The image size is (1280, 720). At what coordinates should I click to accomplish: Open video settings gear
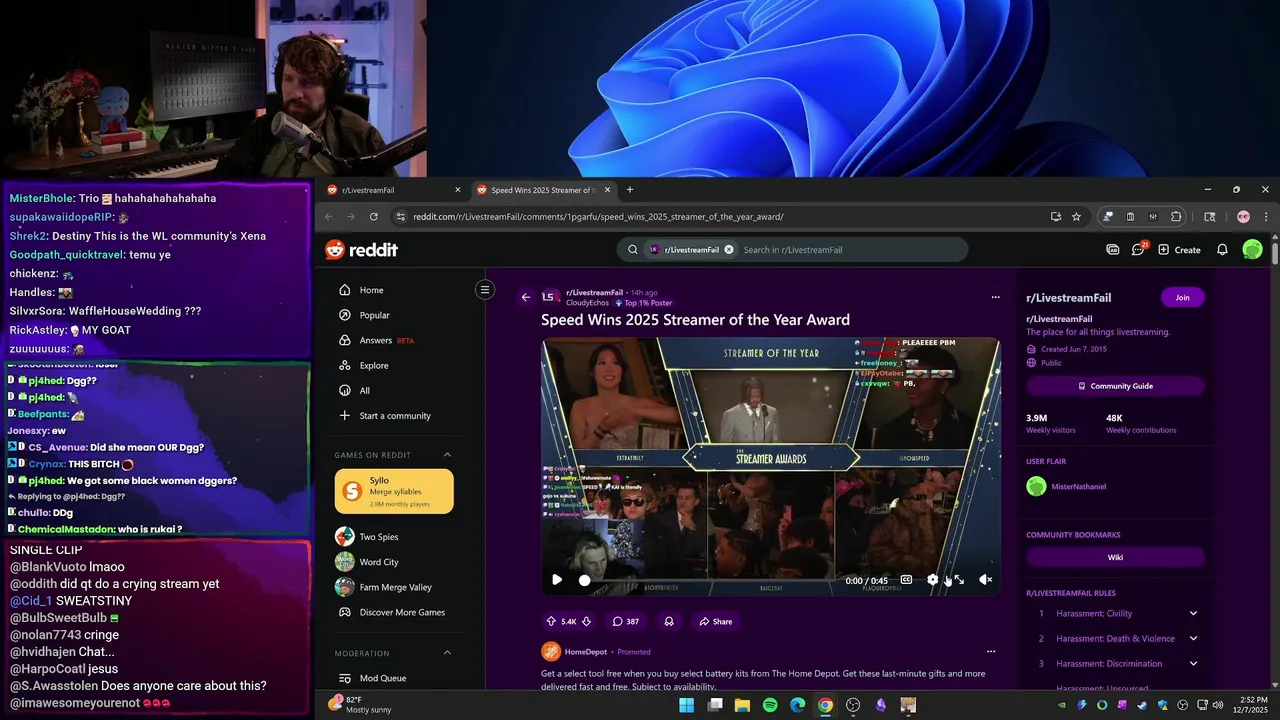pos(933,580)
